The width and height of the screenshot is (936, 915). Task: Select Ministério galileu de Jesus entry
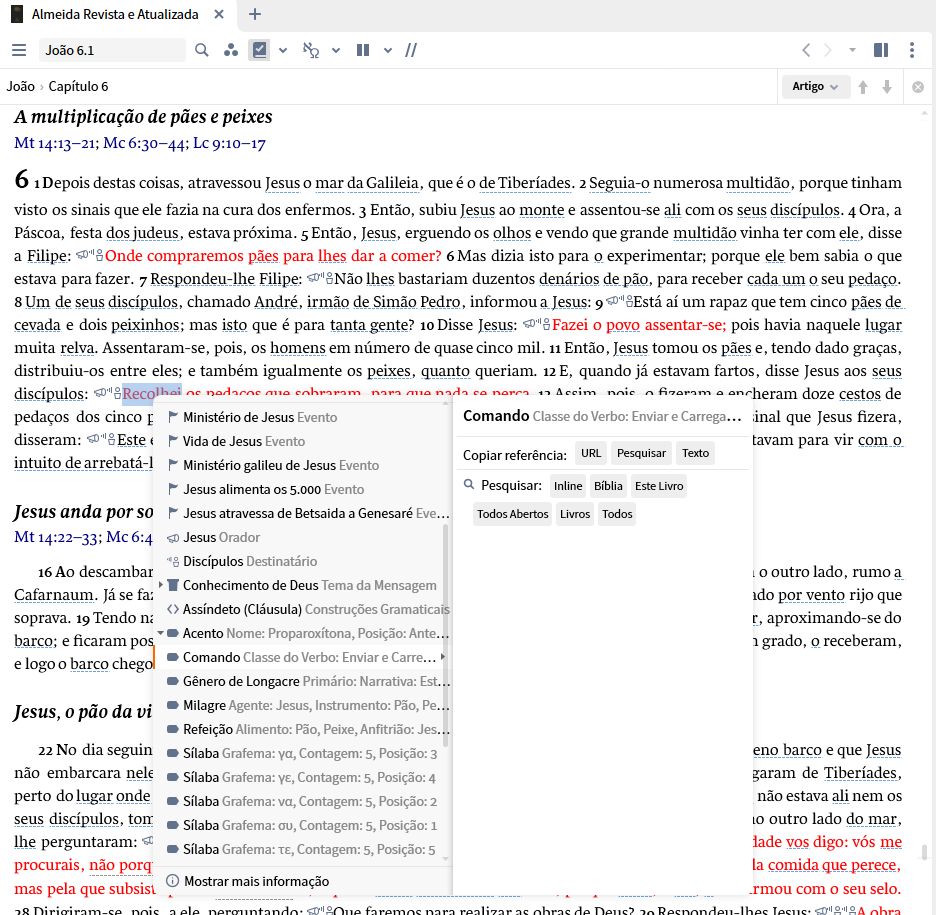click(x=302, y=465)
